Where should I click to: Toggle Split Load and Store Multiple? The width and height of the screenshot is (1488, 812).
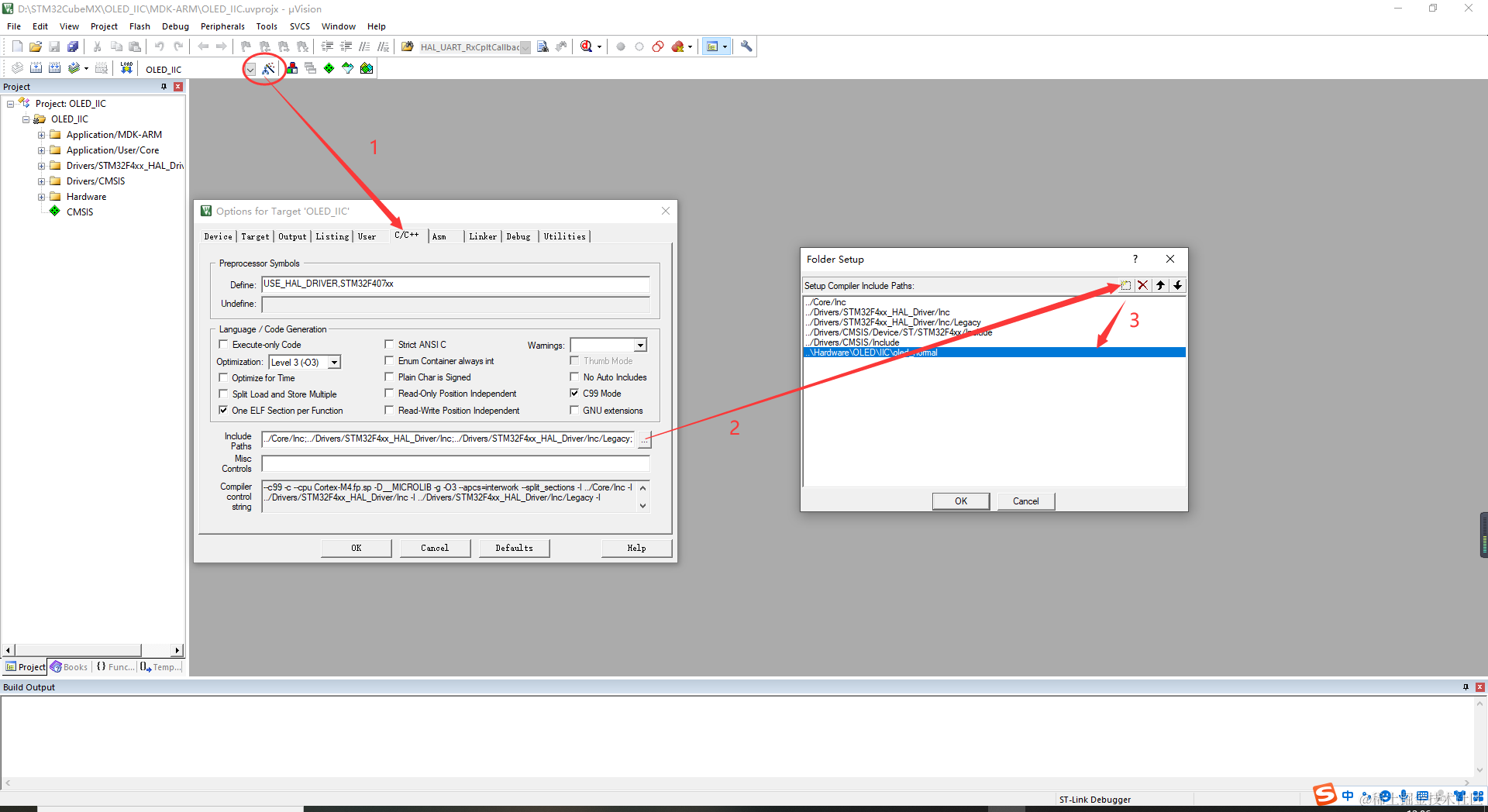(224, 394)
